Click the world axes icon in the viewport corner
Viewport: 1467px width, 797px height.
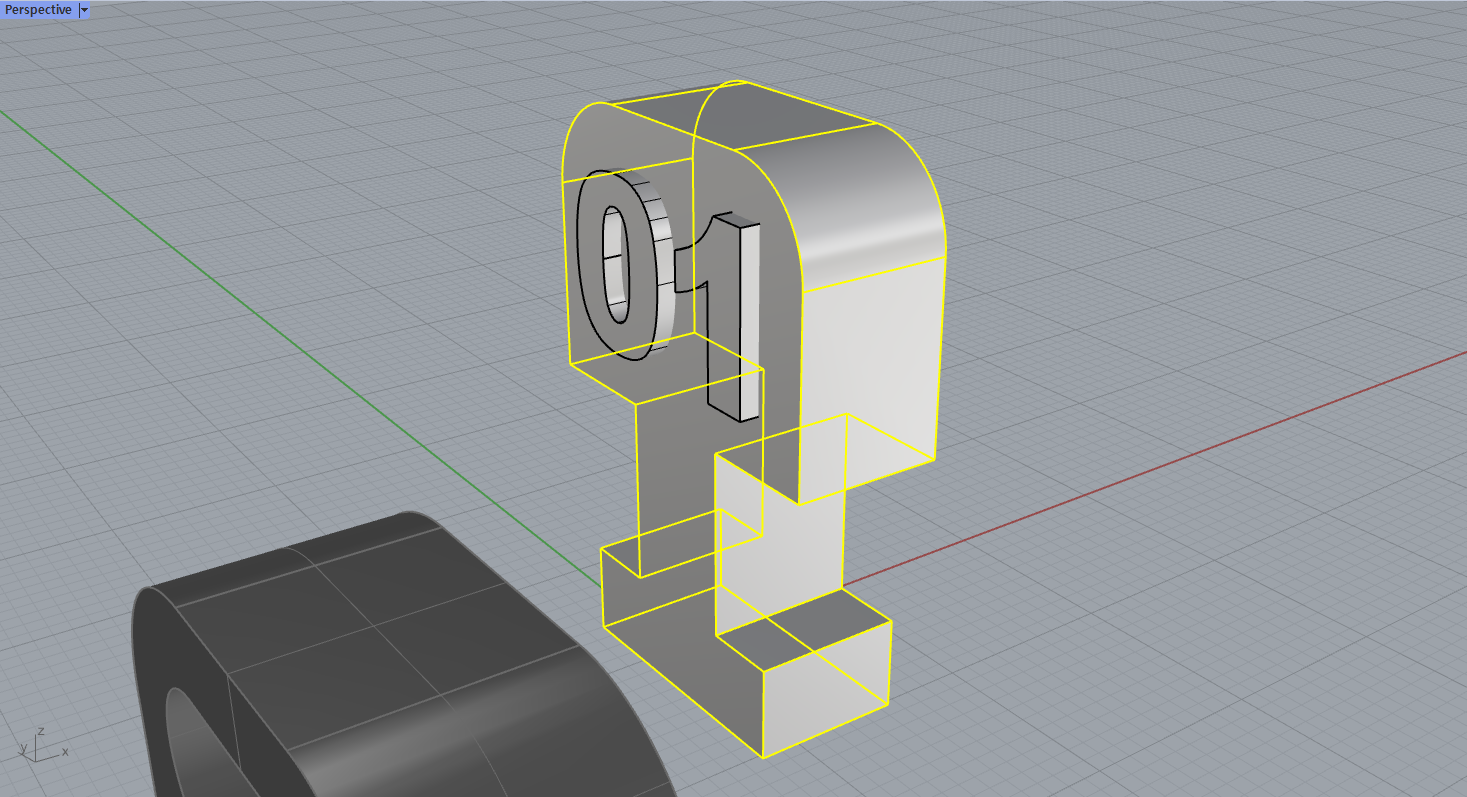click(x=42, y=745)
